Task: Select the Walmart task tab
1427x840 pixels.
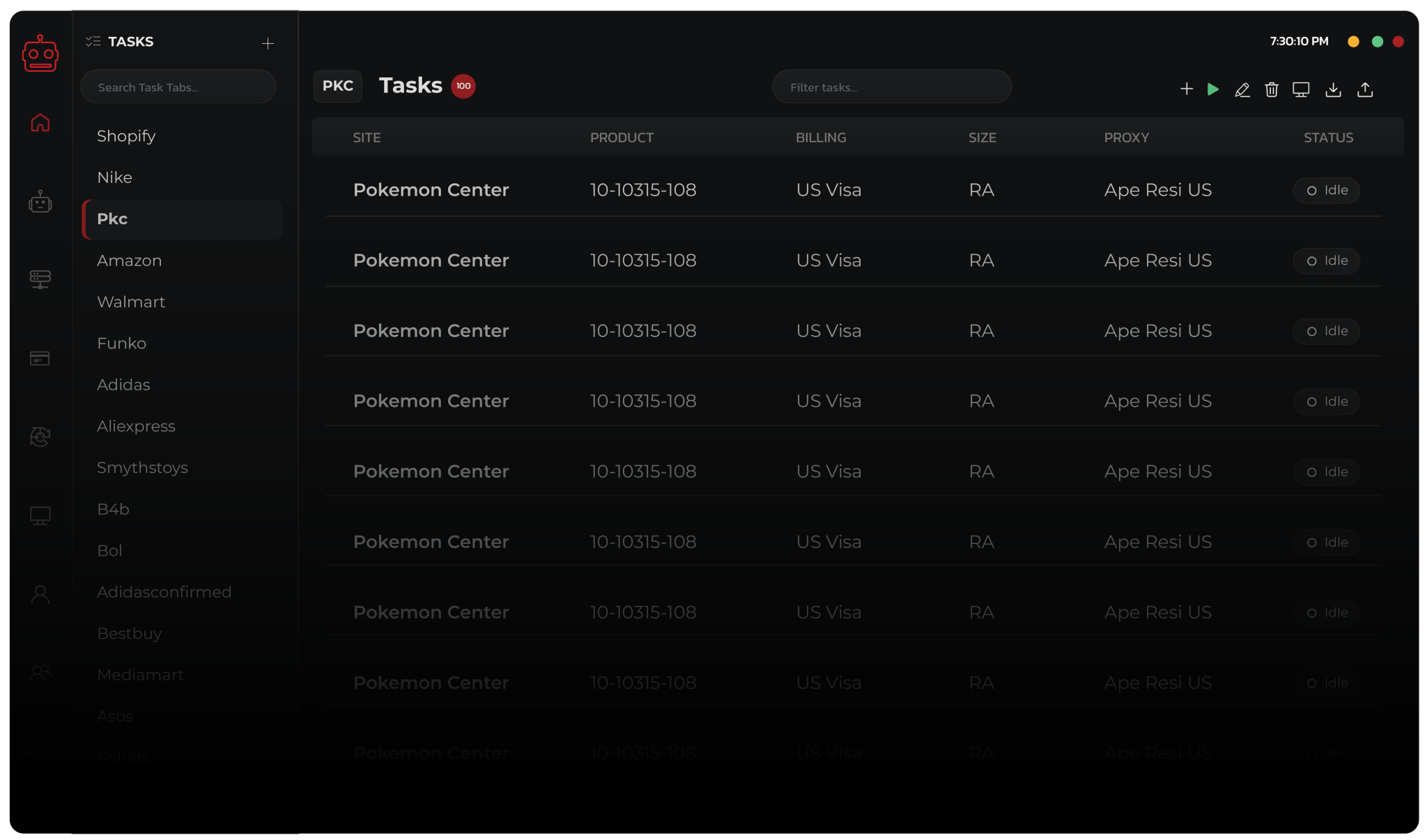Action: (131, 302)
